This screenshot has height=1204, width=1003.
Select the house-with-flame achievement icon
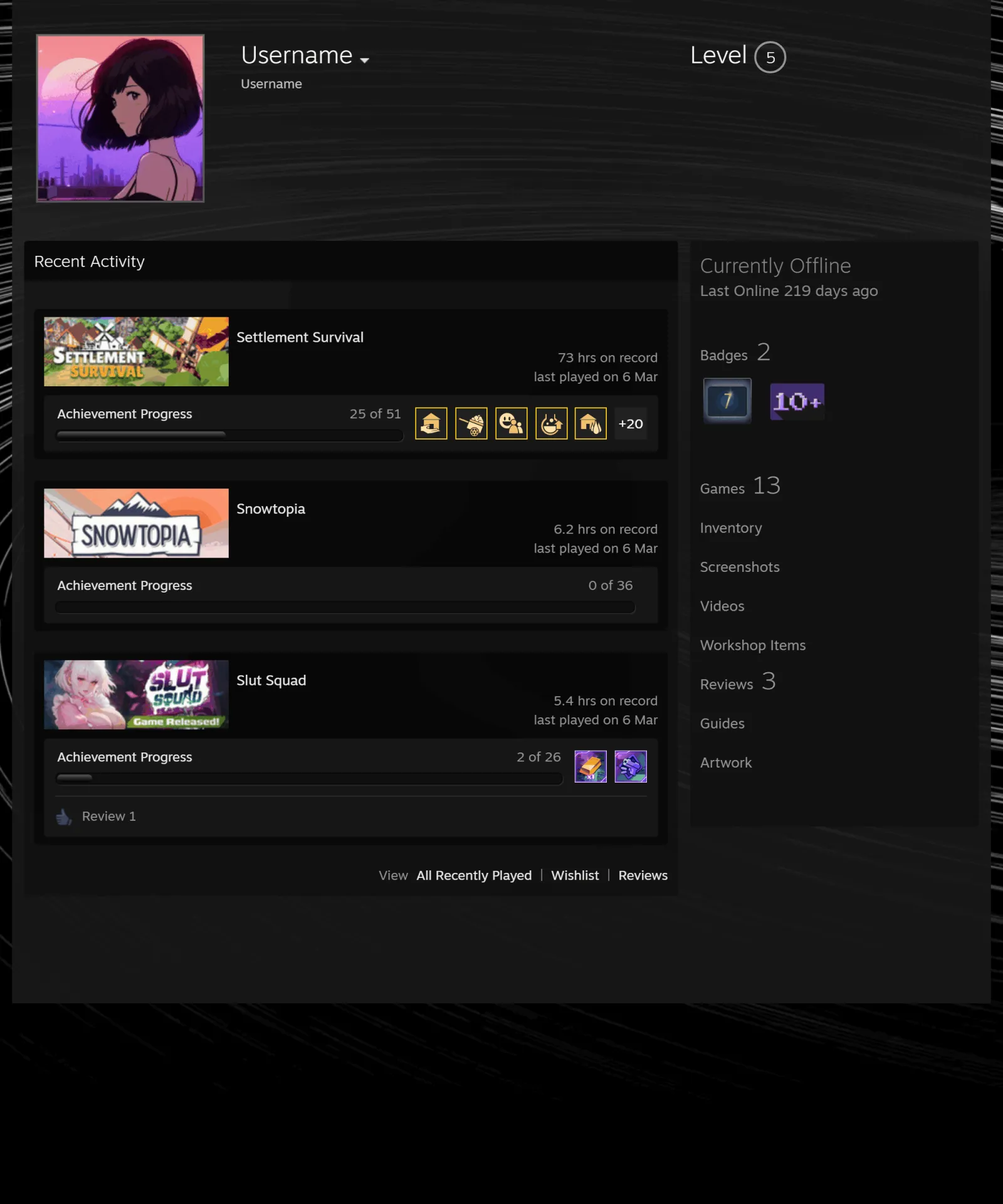pos(591,423)
